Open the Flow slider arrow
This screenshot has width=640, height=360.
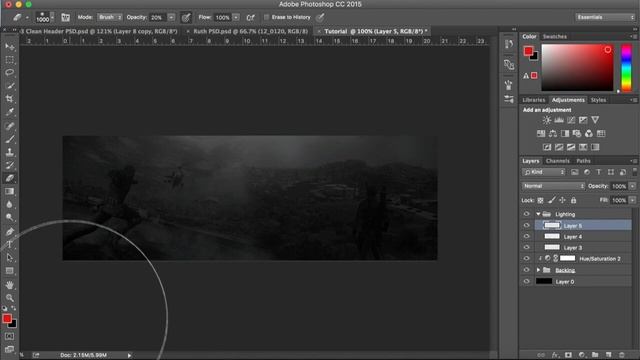(x=236, y=17)
